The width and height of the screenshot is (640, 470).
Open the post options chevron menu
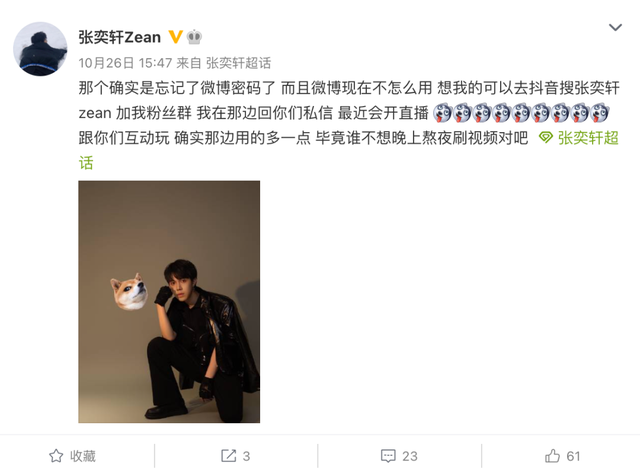615,28
